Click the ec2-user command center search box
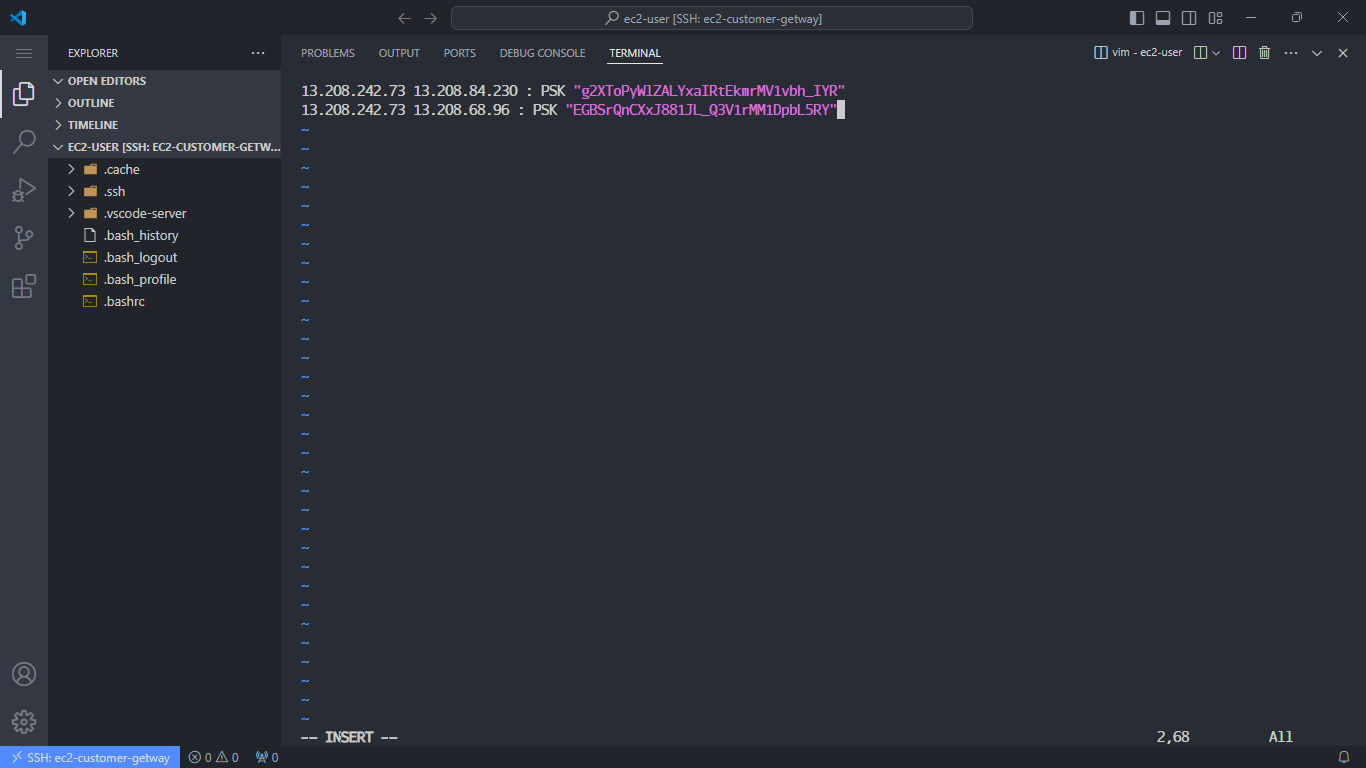The width and height of the screenshot is (1366, 768). pyautogui.click(x=711, y=17)
